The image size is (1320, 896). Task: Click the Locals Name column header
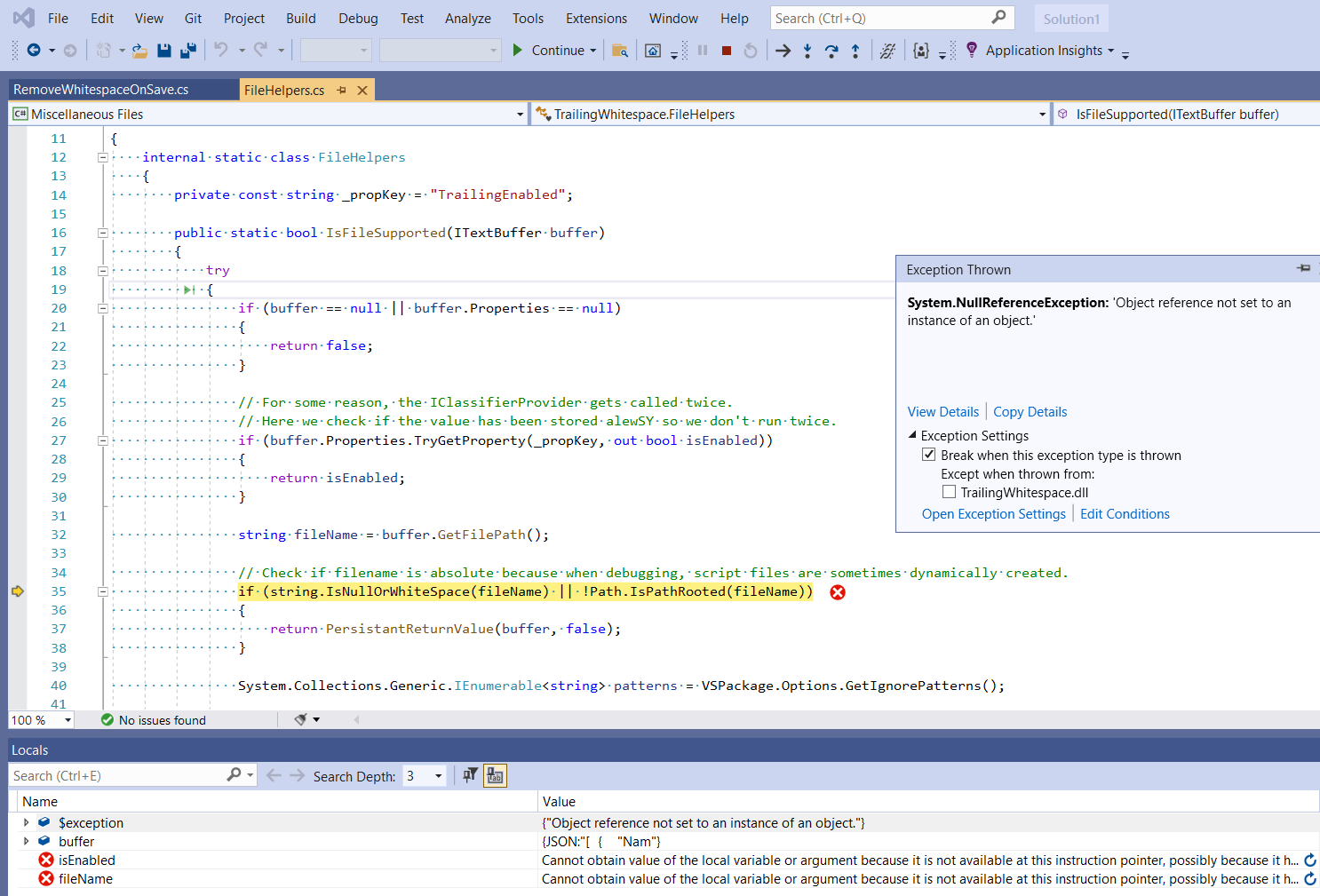[278, 802]
